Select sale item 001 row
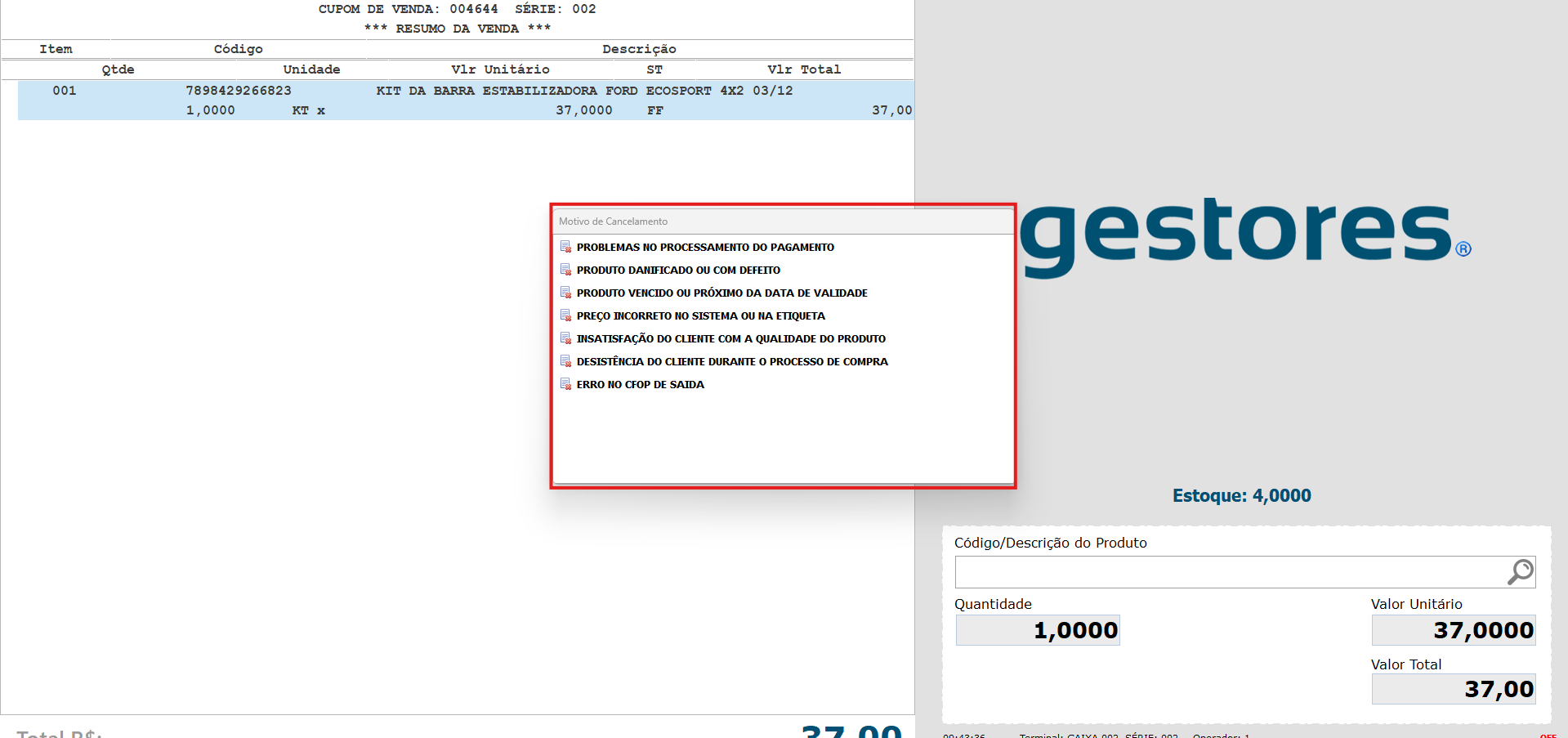The image size is (1568, 738). pos(466,101)
